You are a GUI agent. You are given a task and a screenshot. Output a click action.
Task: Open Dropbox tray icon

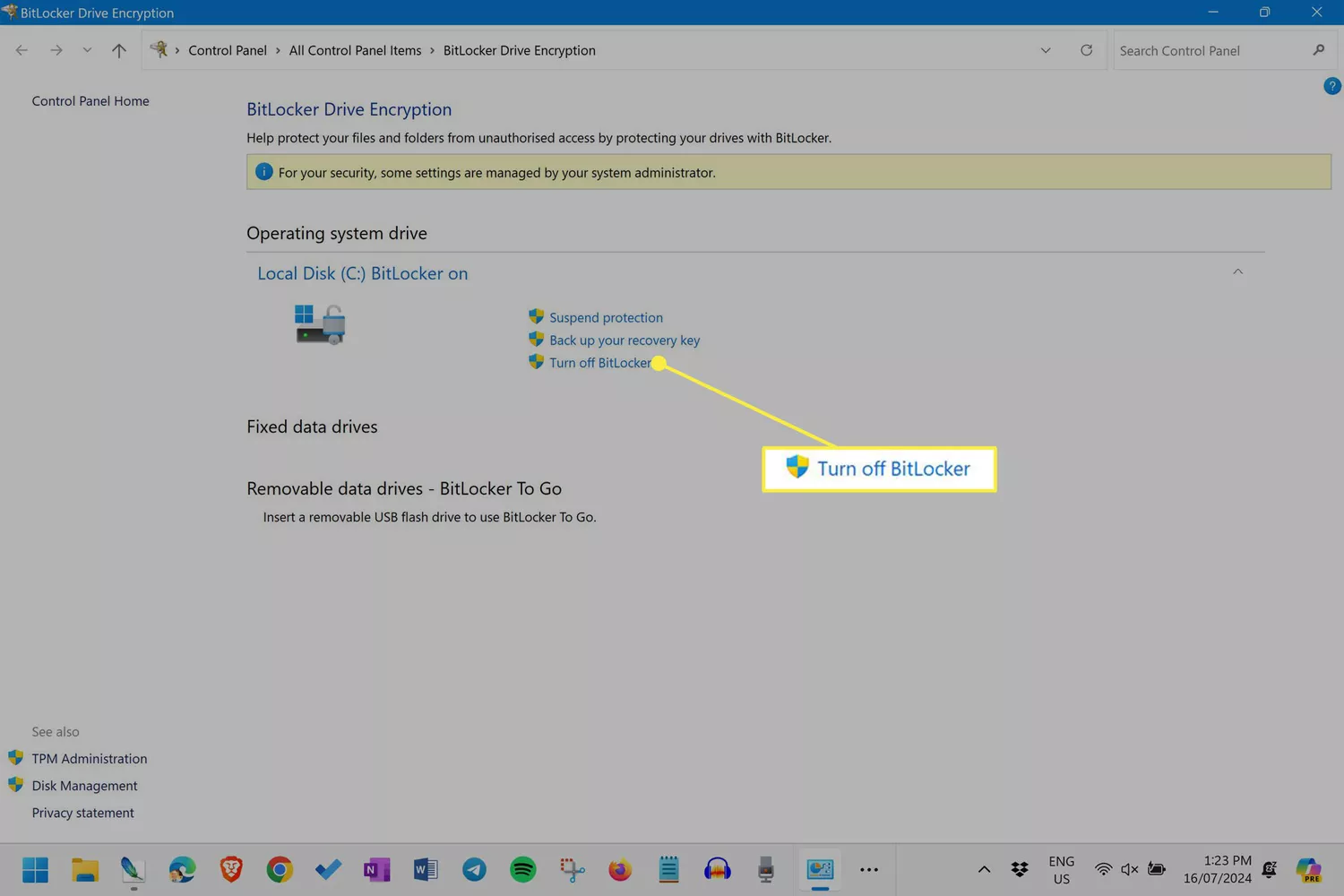(1020, 869)
